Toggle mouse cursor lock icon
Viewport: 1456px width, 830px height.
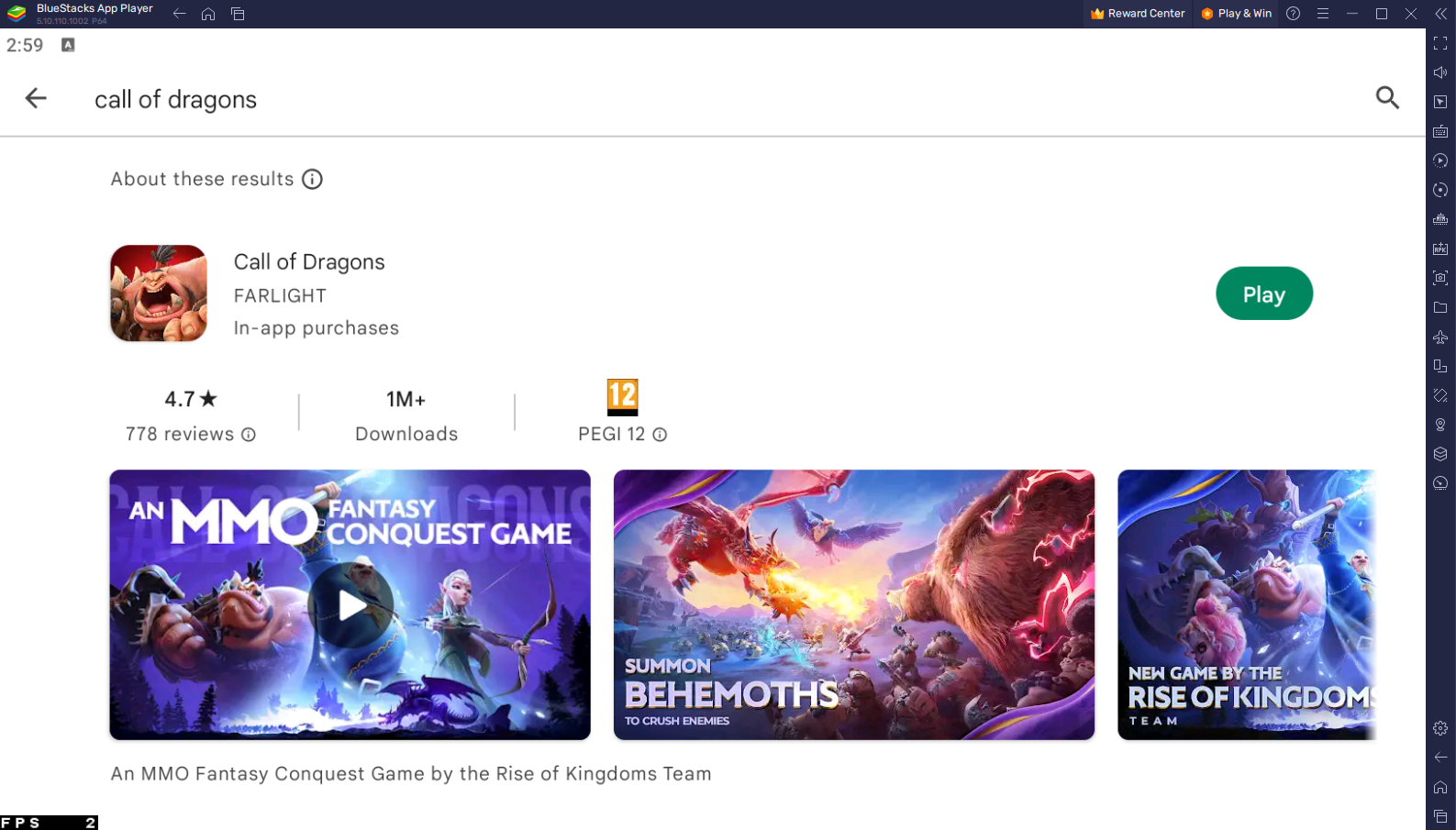1440,102
